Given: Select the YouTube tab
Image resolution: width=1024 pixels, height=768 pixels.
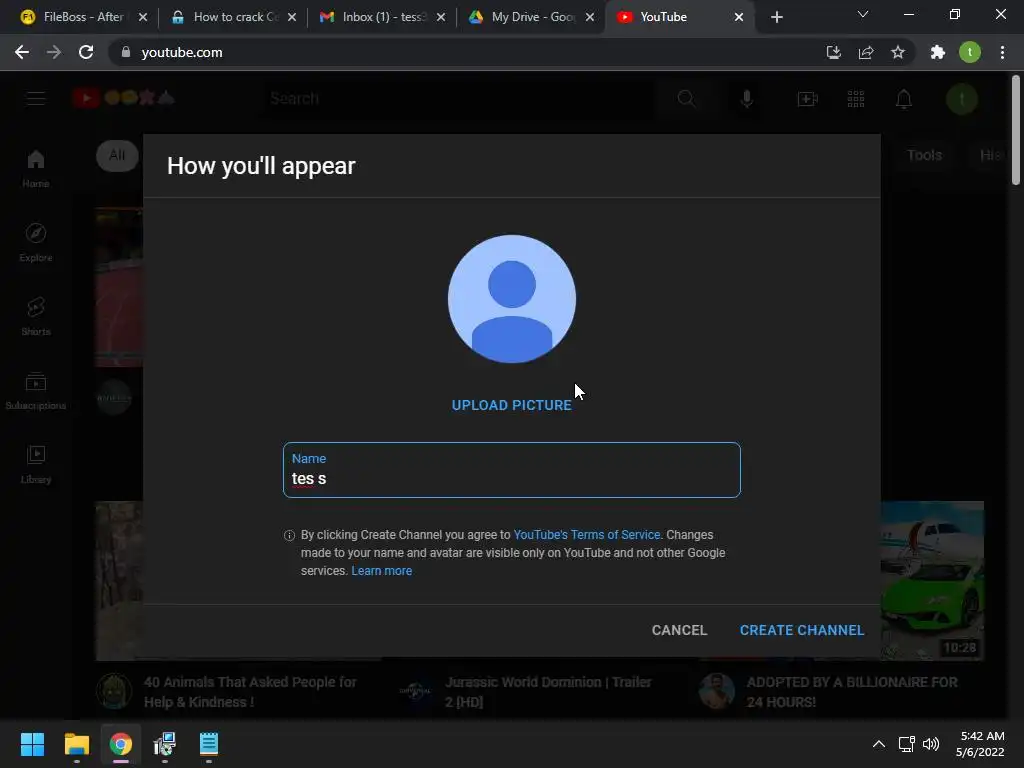Looking at the screenshot, I should pos(679,17).
